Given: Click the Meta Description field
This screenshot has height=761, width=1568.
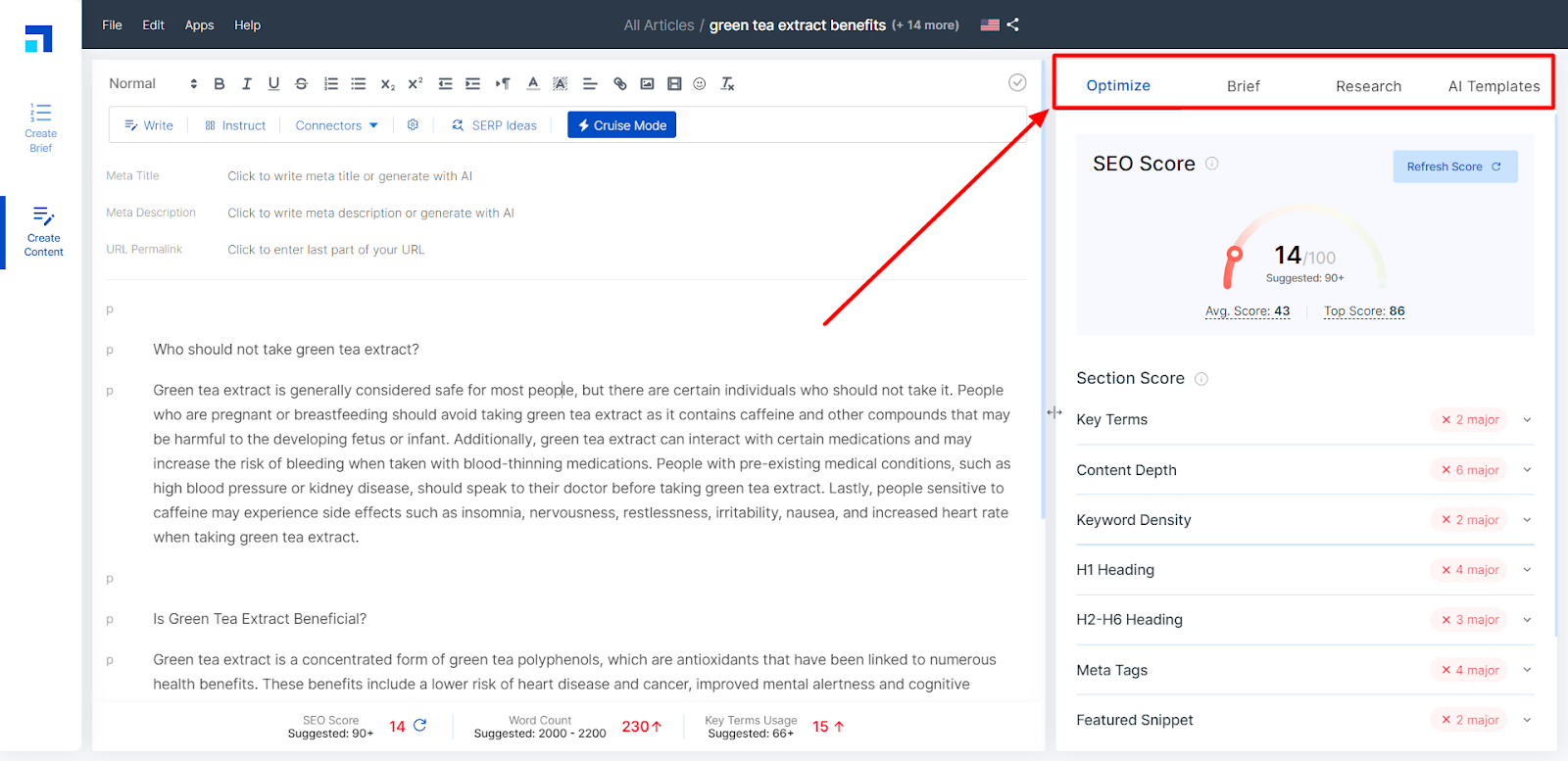Looking at the screenshot, I should (370, 214).
